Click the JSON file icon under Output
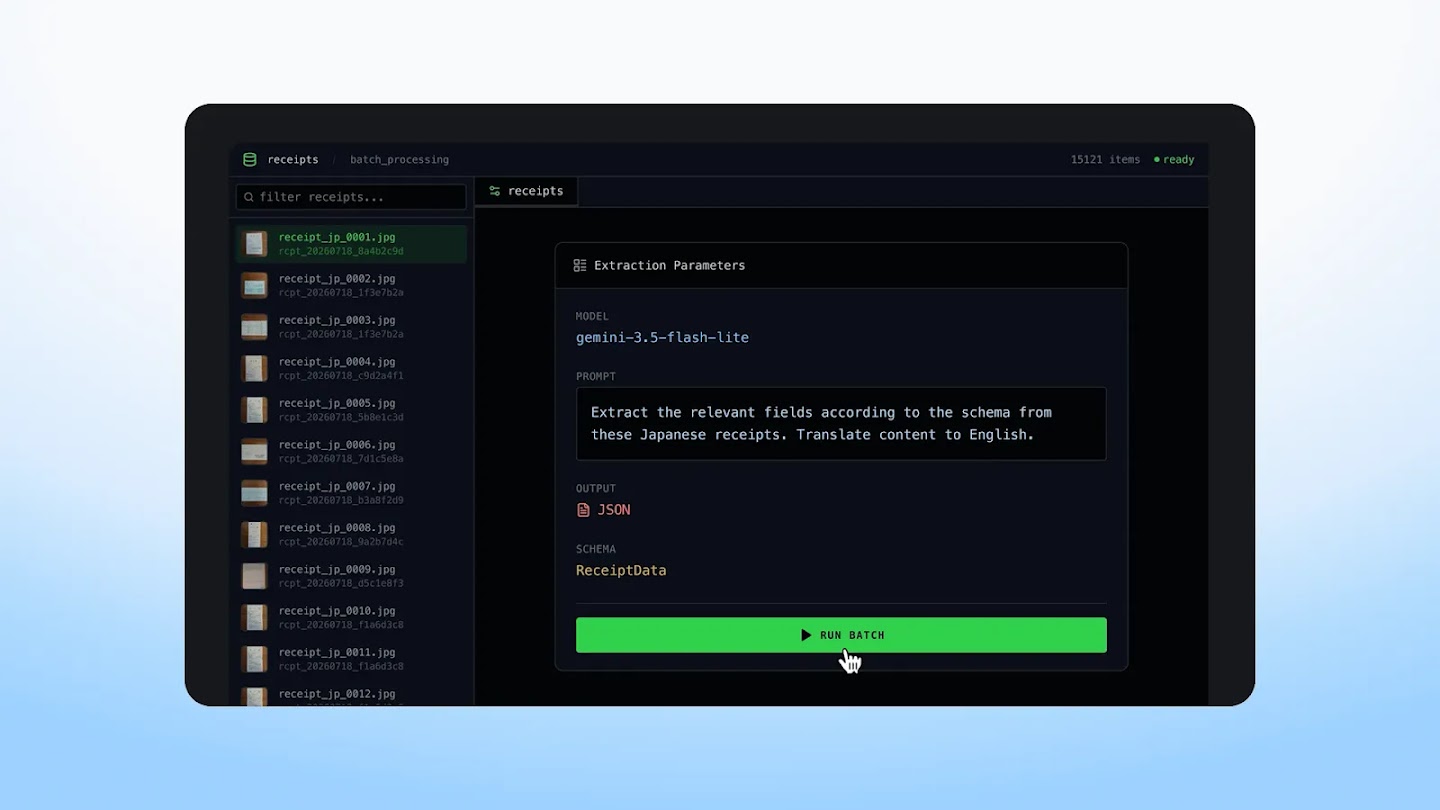The height and width of the screenshot is (810, 1440). (583, 510)
